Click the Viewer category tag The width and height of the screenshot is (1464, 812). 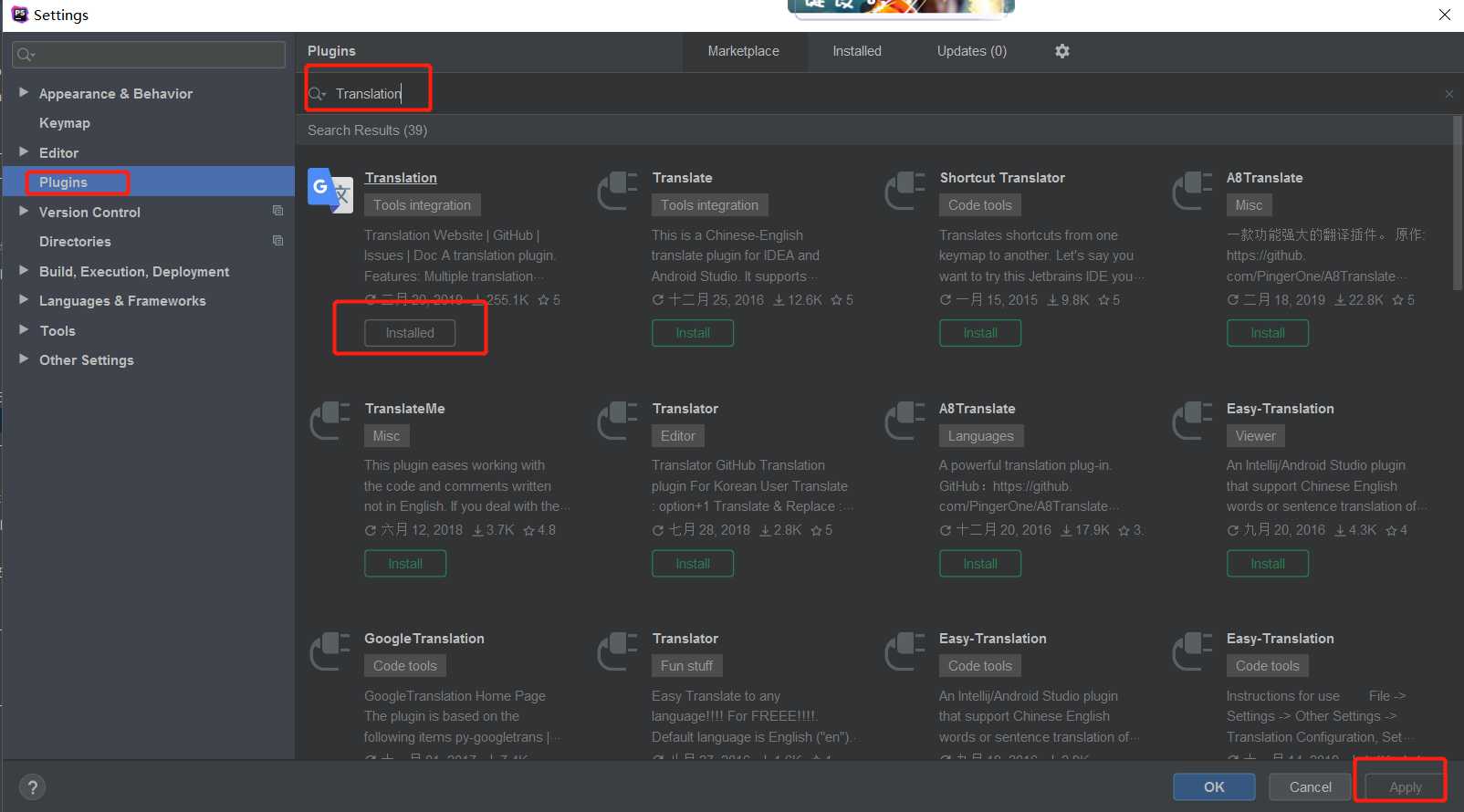[x=1256, y=436]
